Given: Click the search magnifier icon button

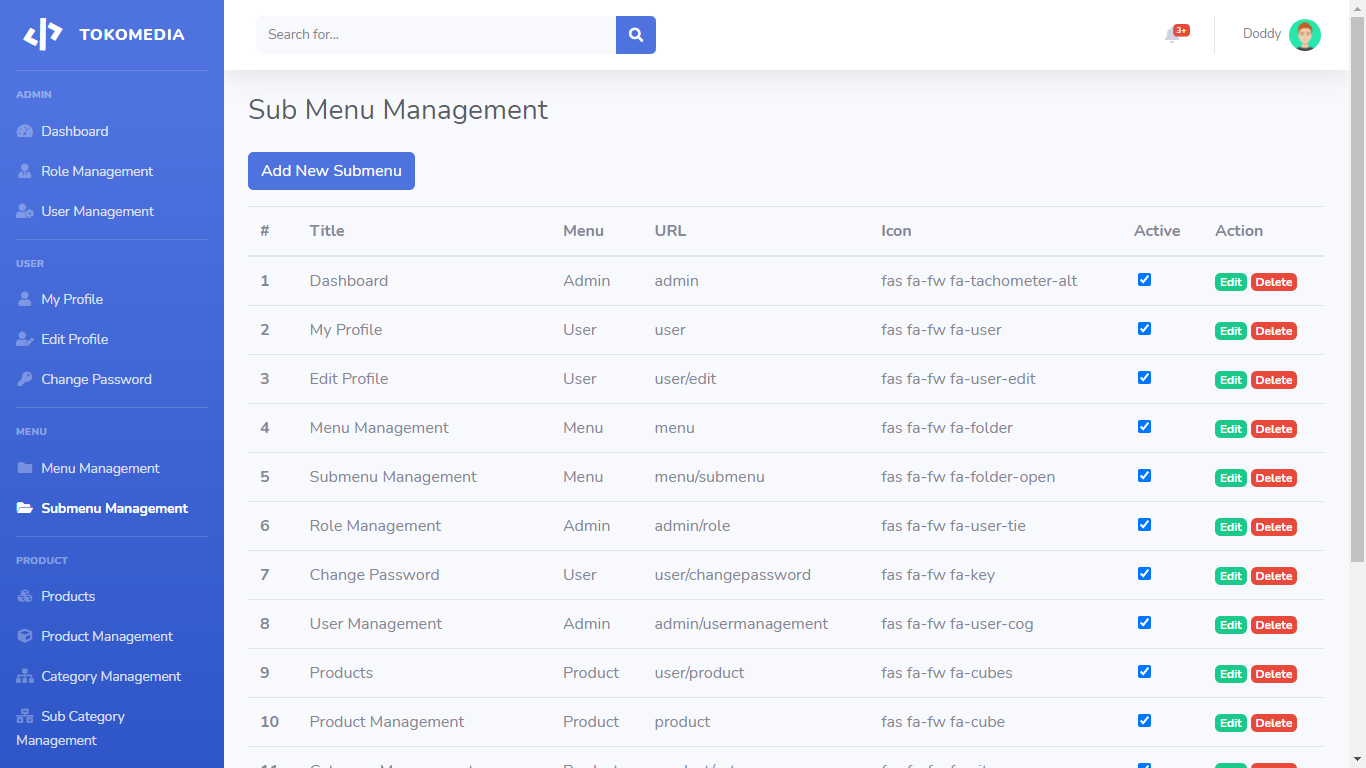Looking at the screenshot, I should [635, 35].
